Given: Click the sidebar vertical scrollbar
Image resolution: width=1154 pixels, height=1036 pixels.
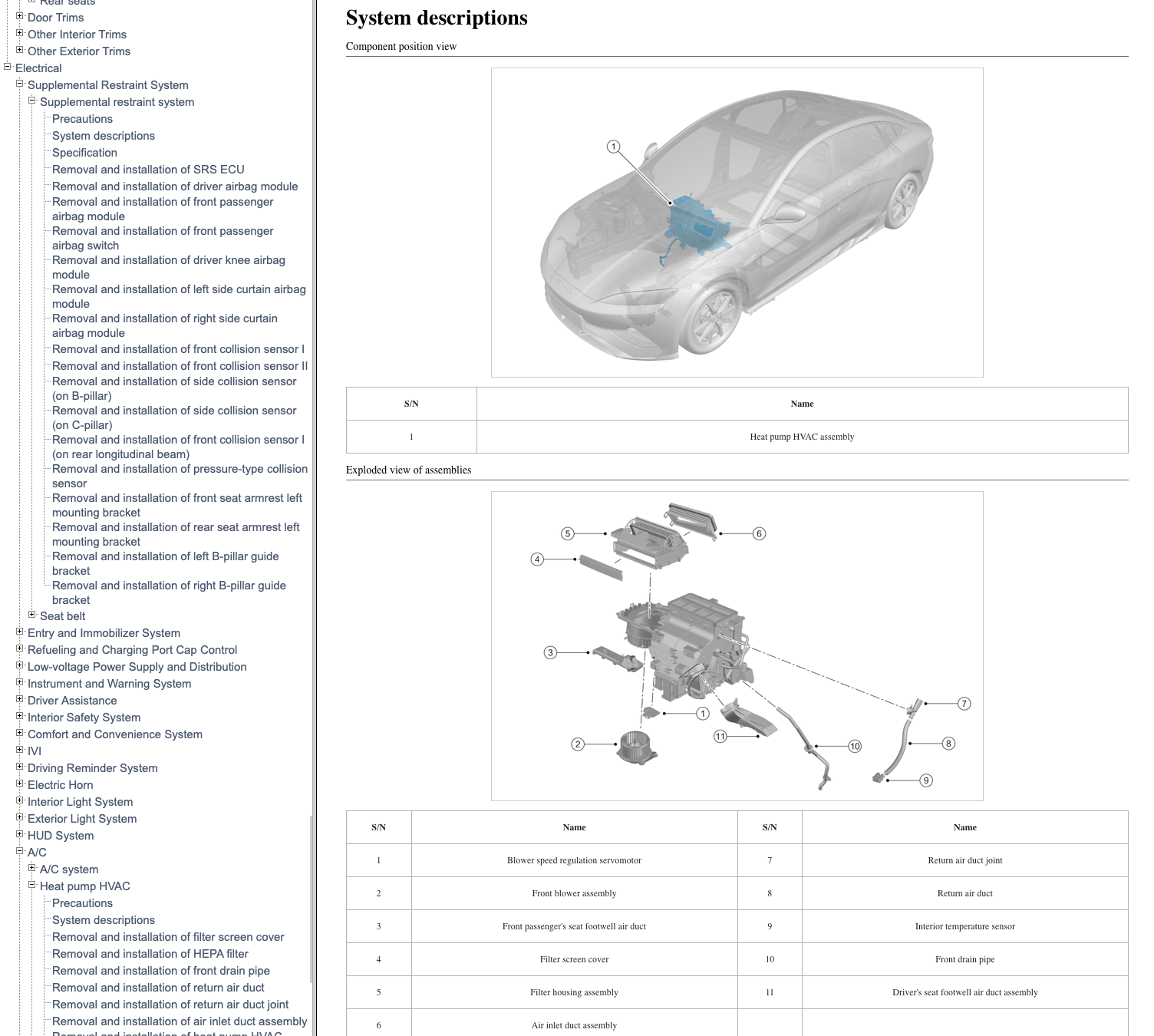Looking at the screenshot, I should [x=311, y=898].
